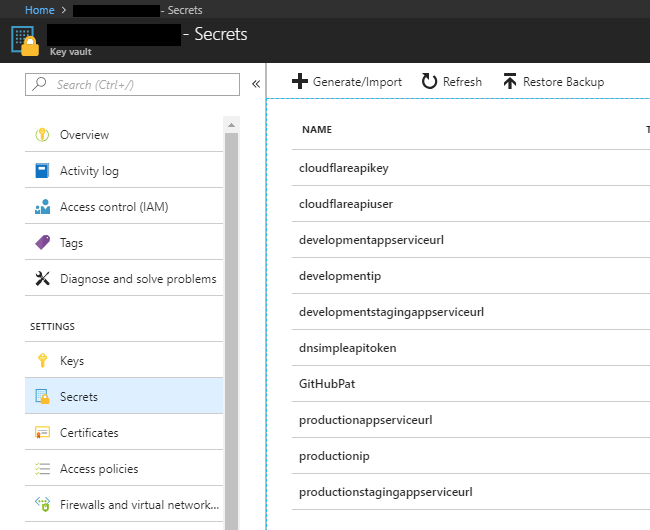Screen dimensions: 650x530
Task: Click the Access policies checklist icon
Action: [42, 469]
